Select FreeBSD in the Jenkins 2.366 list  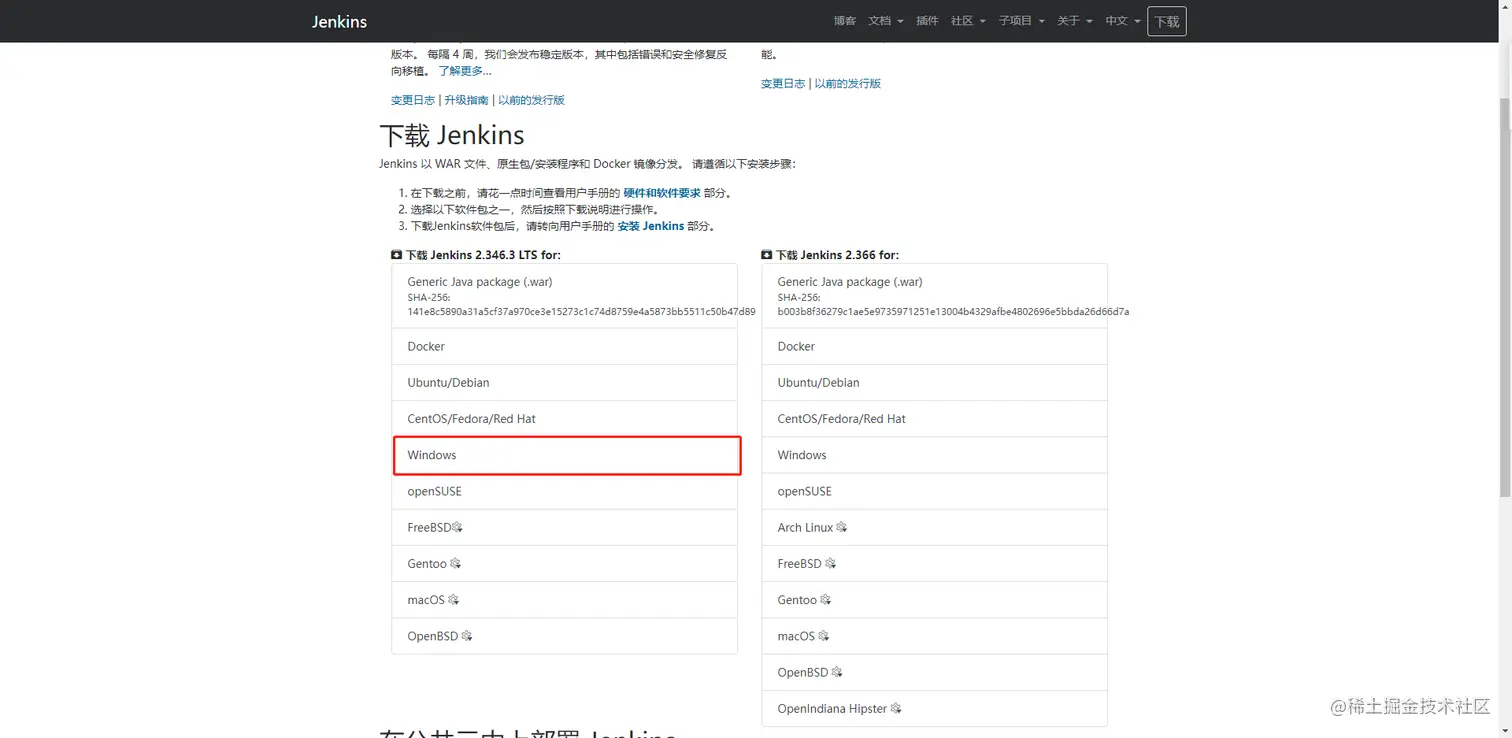934,563
